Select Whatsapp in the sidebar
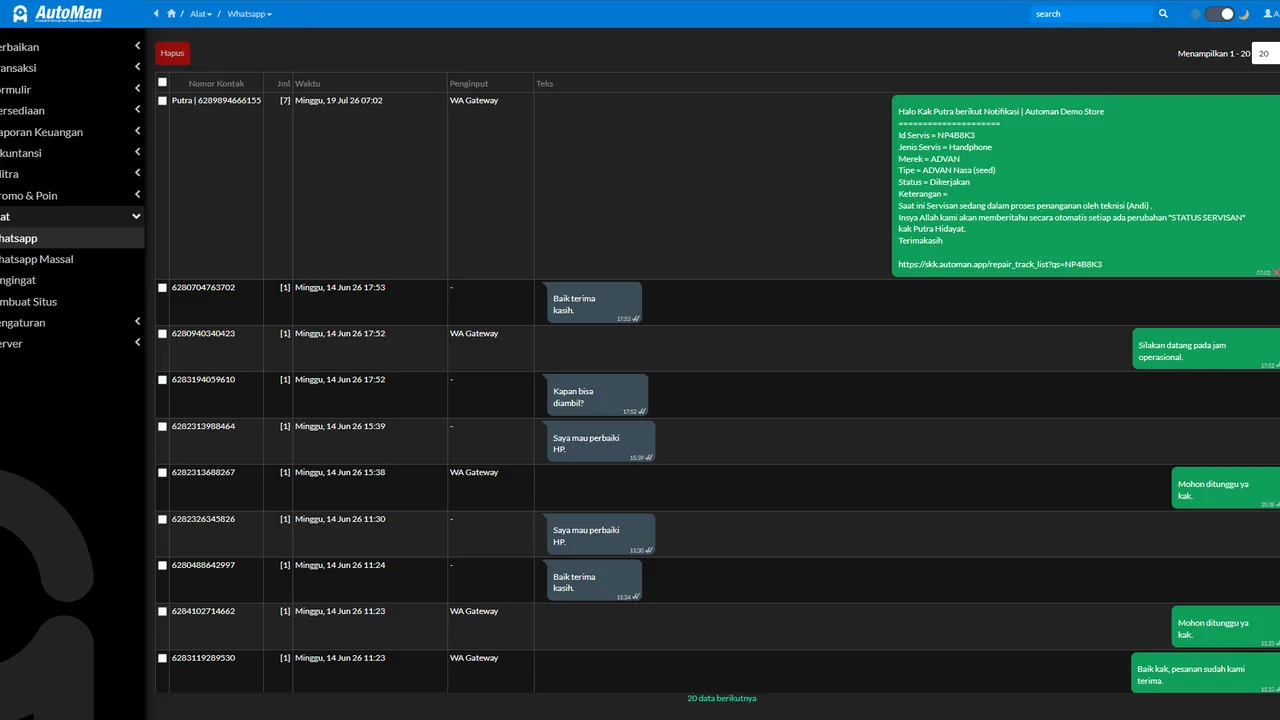This screenshot has width=1280, height=720. (72, 238)
